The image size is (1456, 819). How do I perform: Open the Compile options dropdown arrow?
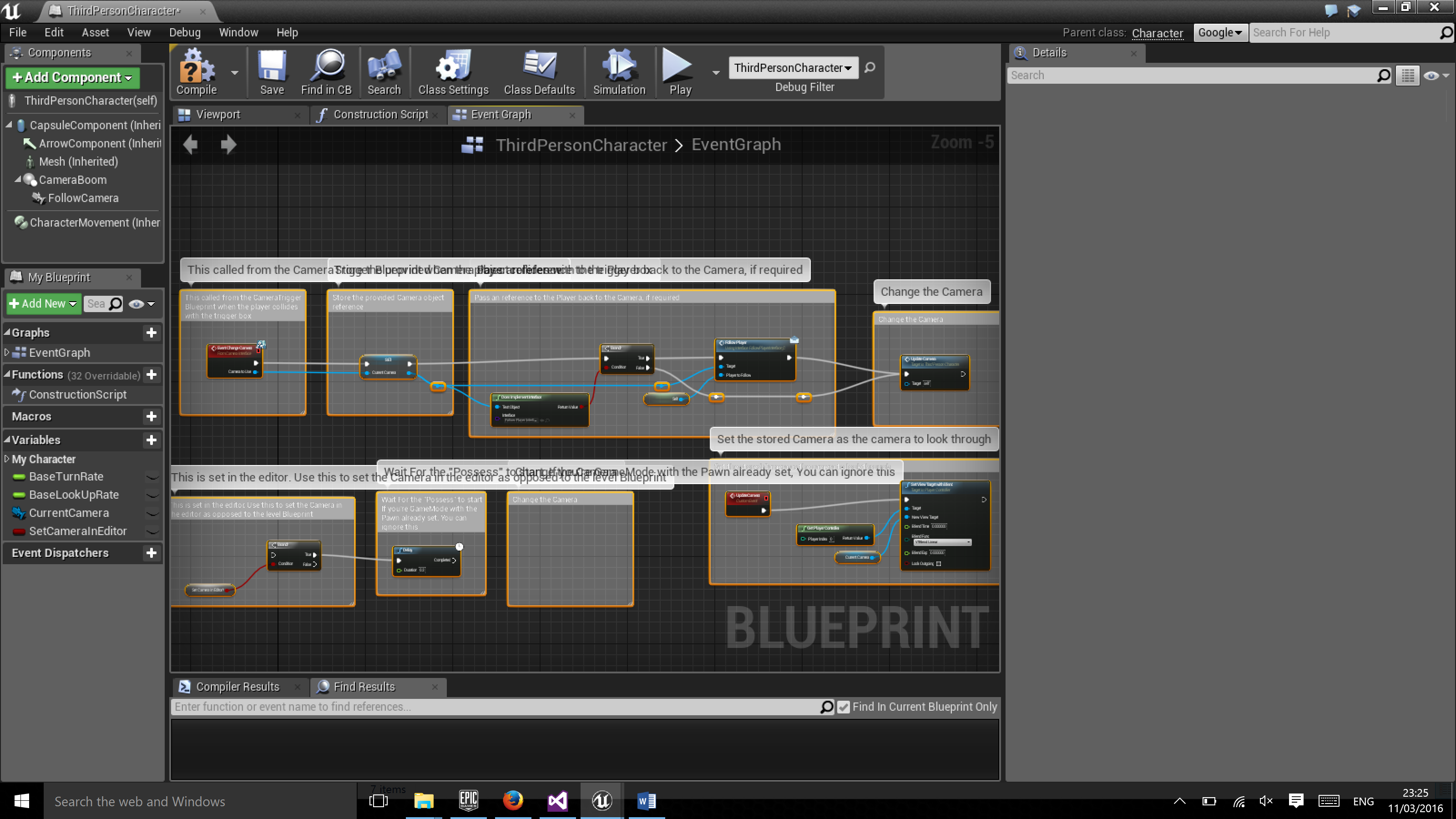coord(235,72)
